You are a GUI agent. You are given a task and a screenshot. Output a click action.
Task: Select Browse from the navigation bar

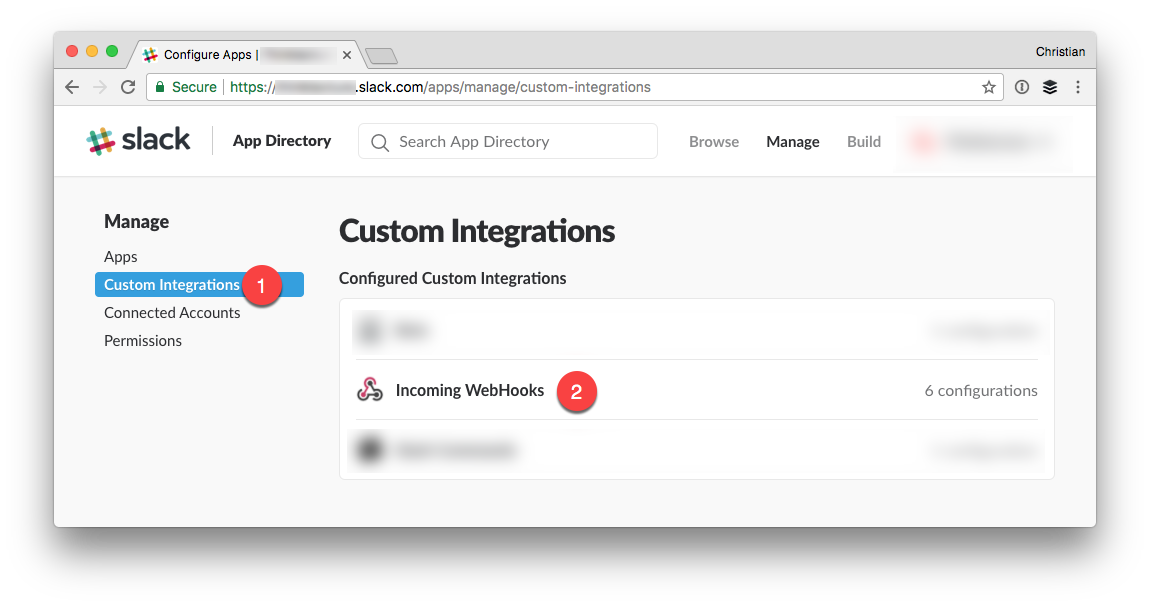point(714,141)
